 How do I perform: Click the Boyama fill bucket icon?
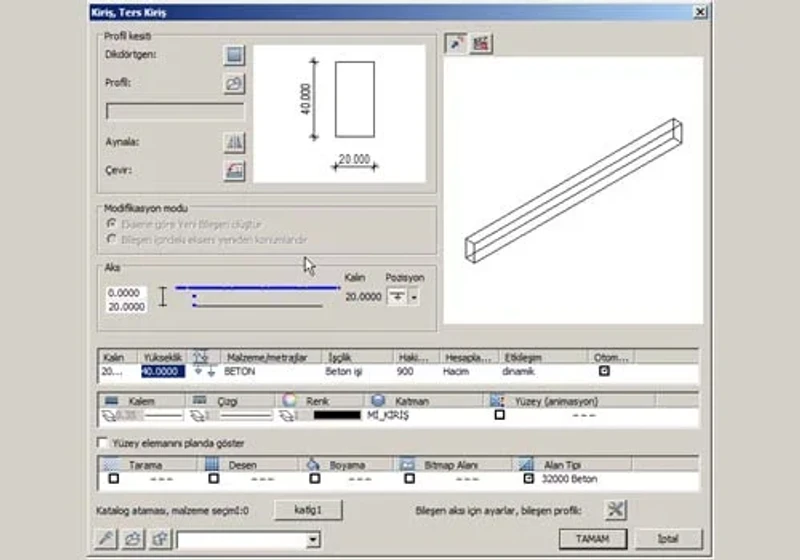[x=313, y=465]
